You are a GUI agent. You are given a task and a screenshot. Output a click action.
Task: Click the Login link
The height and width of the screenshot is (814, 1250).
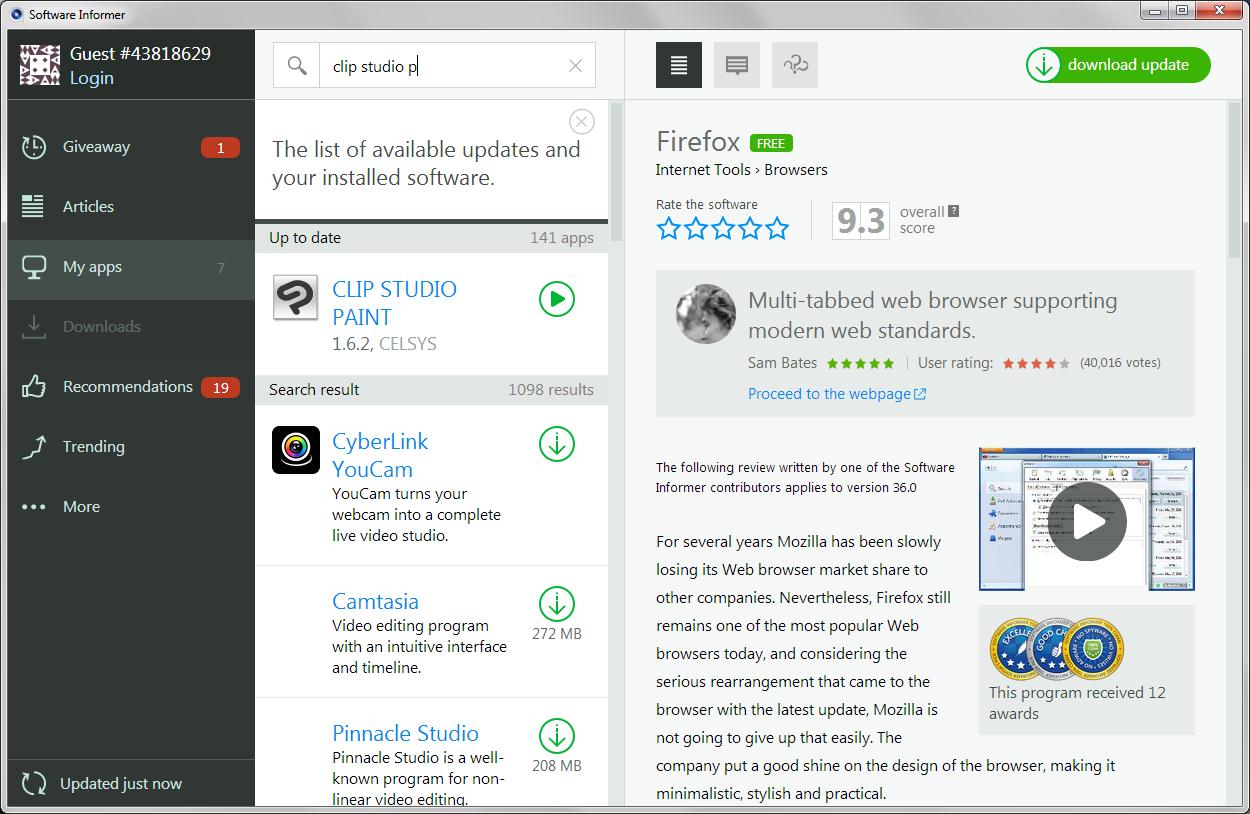click(91, 78)
